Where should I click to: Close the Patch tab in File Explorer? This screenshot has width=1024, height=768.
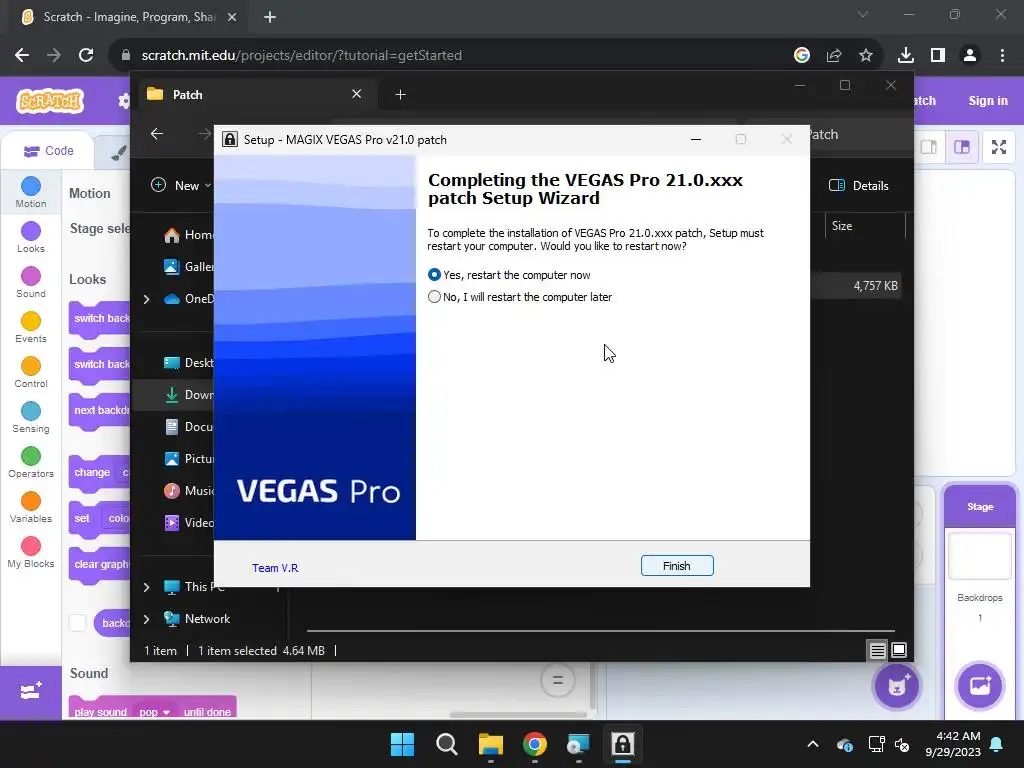(357, 94)
